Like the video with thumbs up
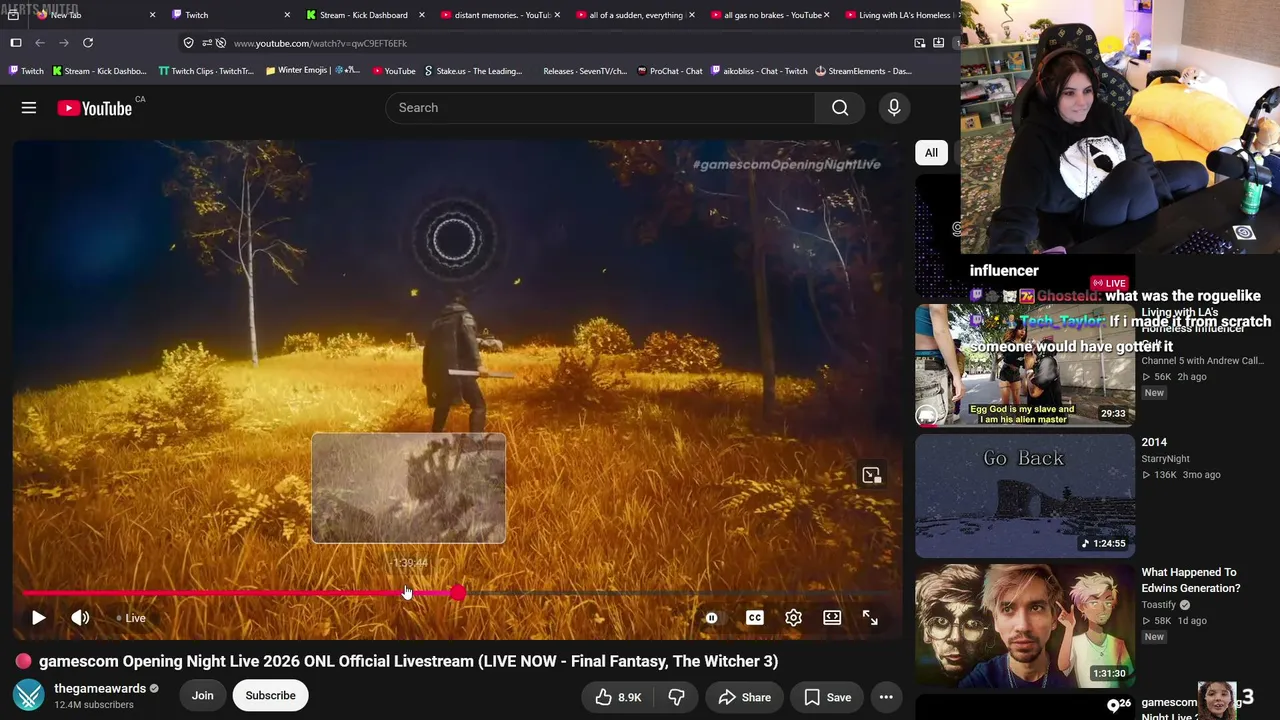This screenshot has height=720, width=1280. (618, 697)
